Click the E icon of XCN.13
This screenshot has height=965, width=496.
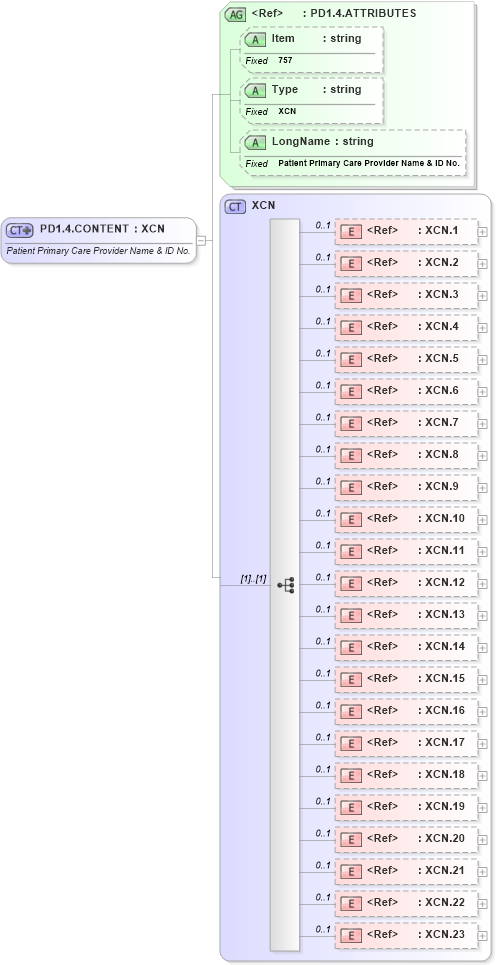pyautogui.click(x=351, y=616)
